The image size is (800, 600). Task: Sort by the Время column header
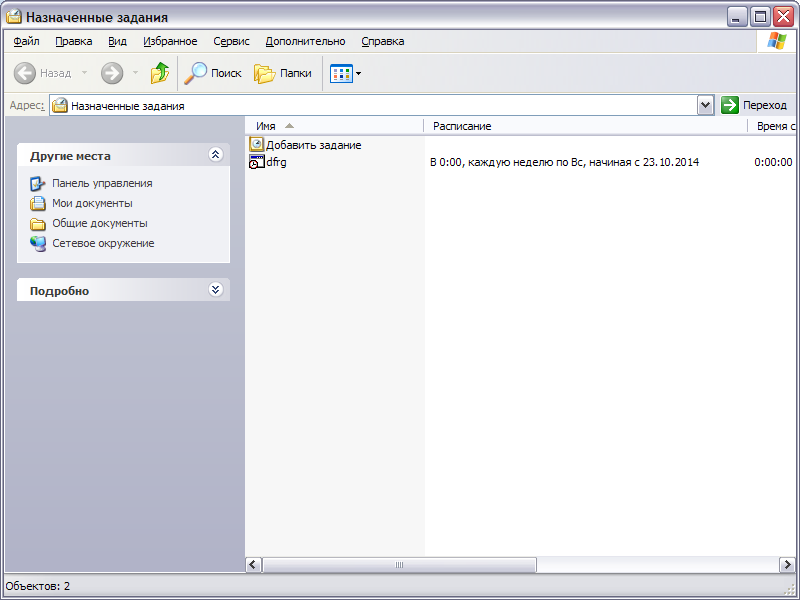(x=772, y=126)
